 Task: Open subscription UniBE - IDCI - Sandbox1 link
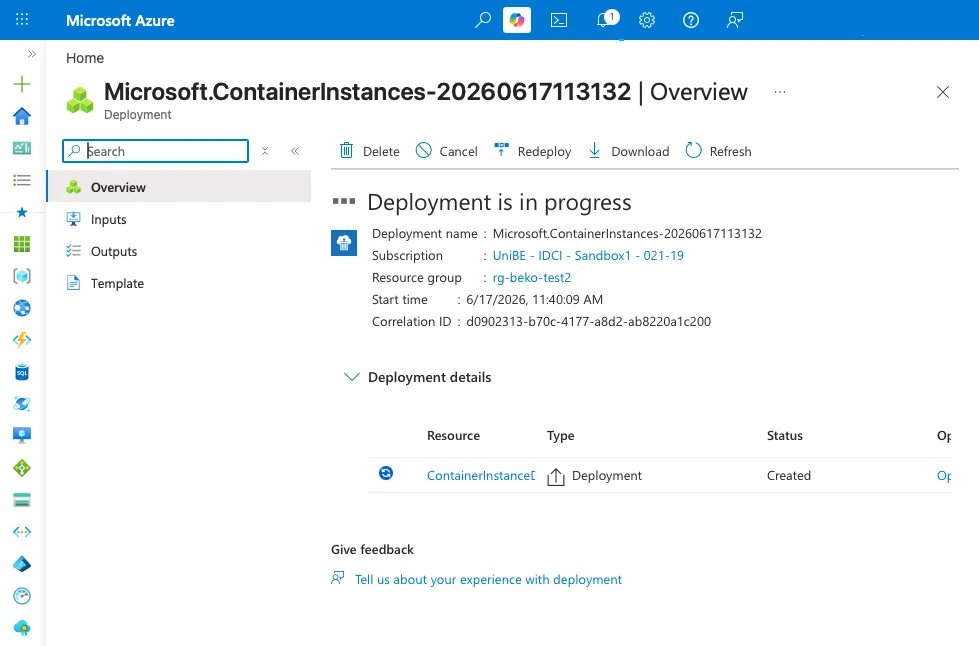tap(588, 256)
